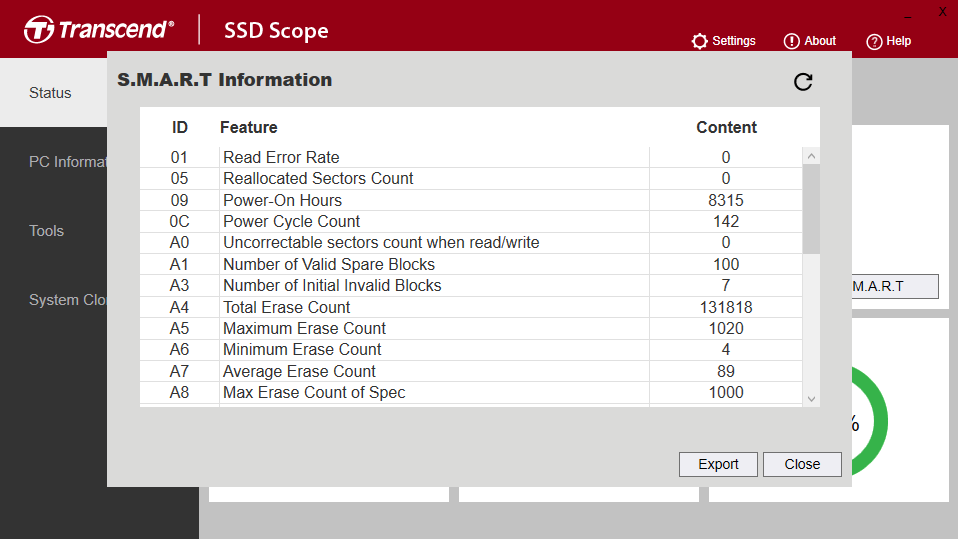Click the SSD Scope title text
This screenshot has height=539, width=958.
click(276, 31)
